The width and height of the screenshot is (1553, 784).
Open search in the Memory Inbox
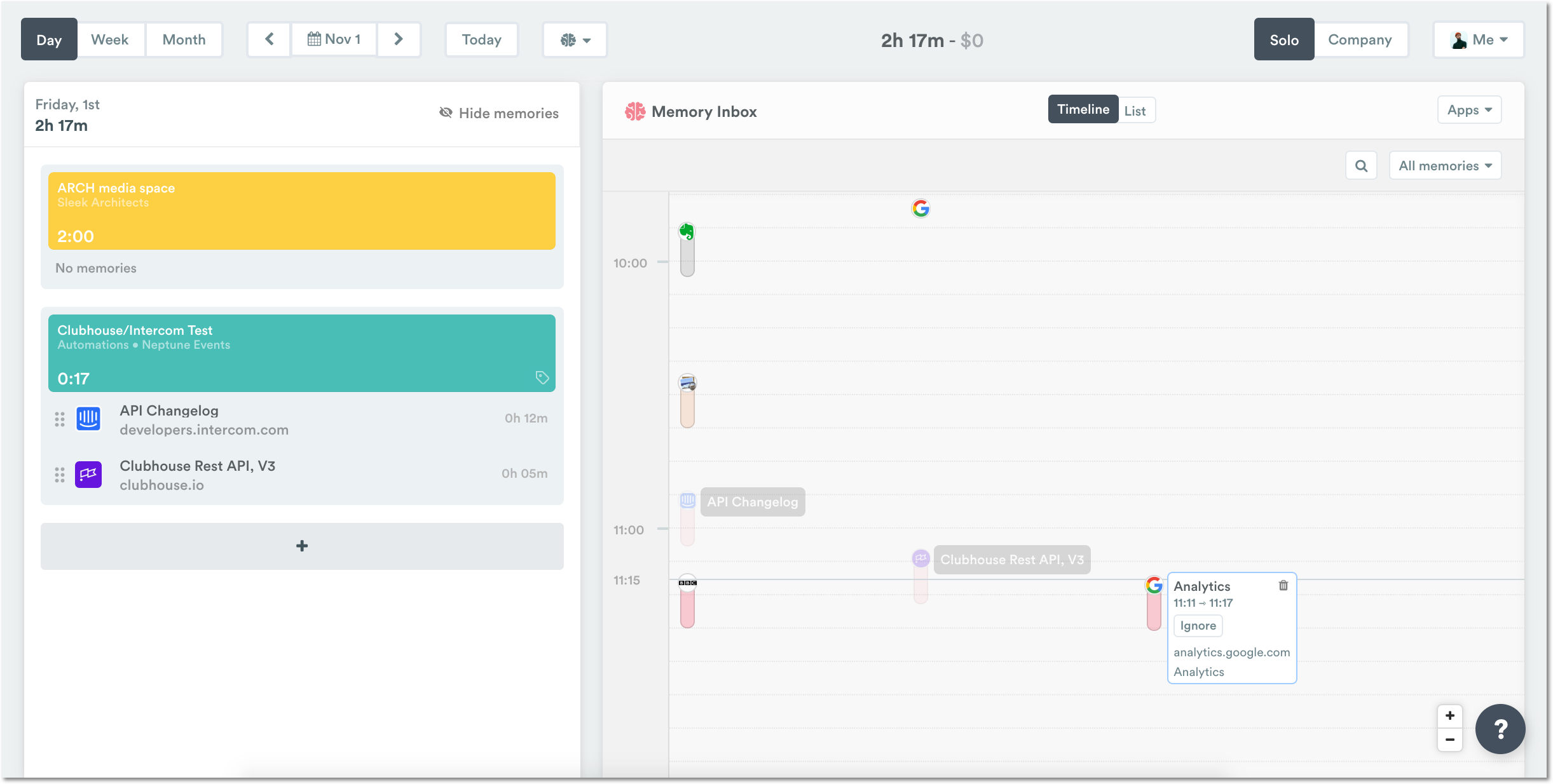pos(1361,165)
